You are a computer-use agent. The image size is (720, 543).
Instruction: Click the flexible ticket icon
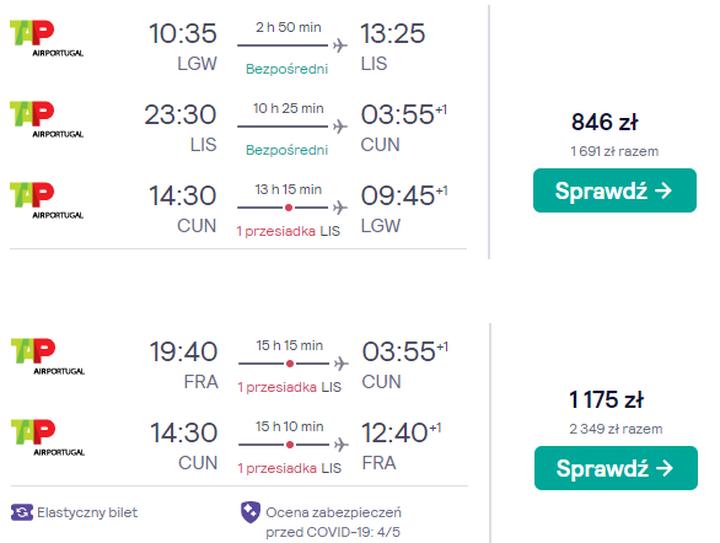point(22,513)
